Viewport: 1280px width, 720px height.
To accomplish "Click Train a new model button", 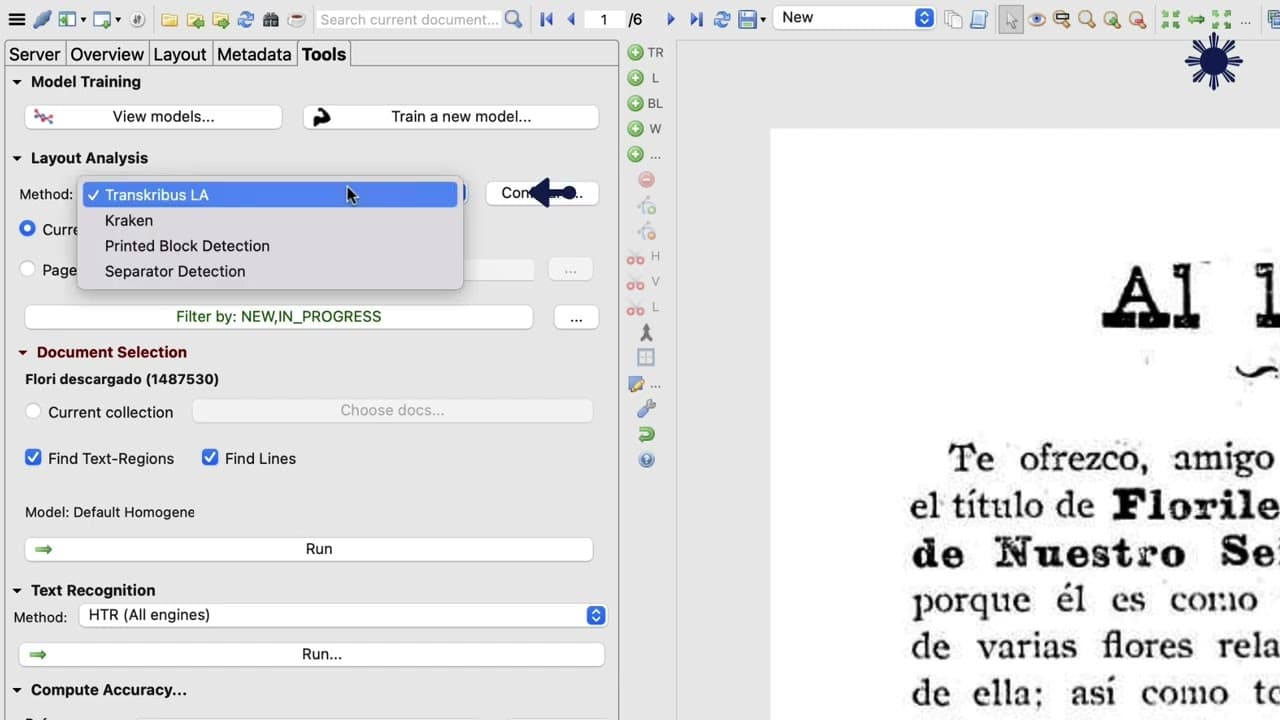I will (x=451, y=117).
